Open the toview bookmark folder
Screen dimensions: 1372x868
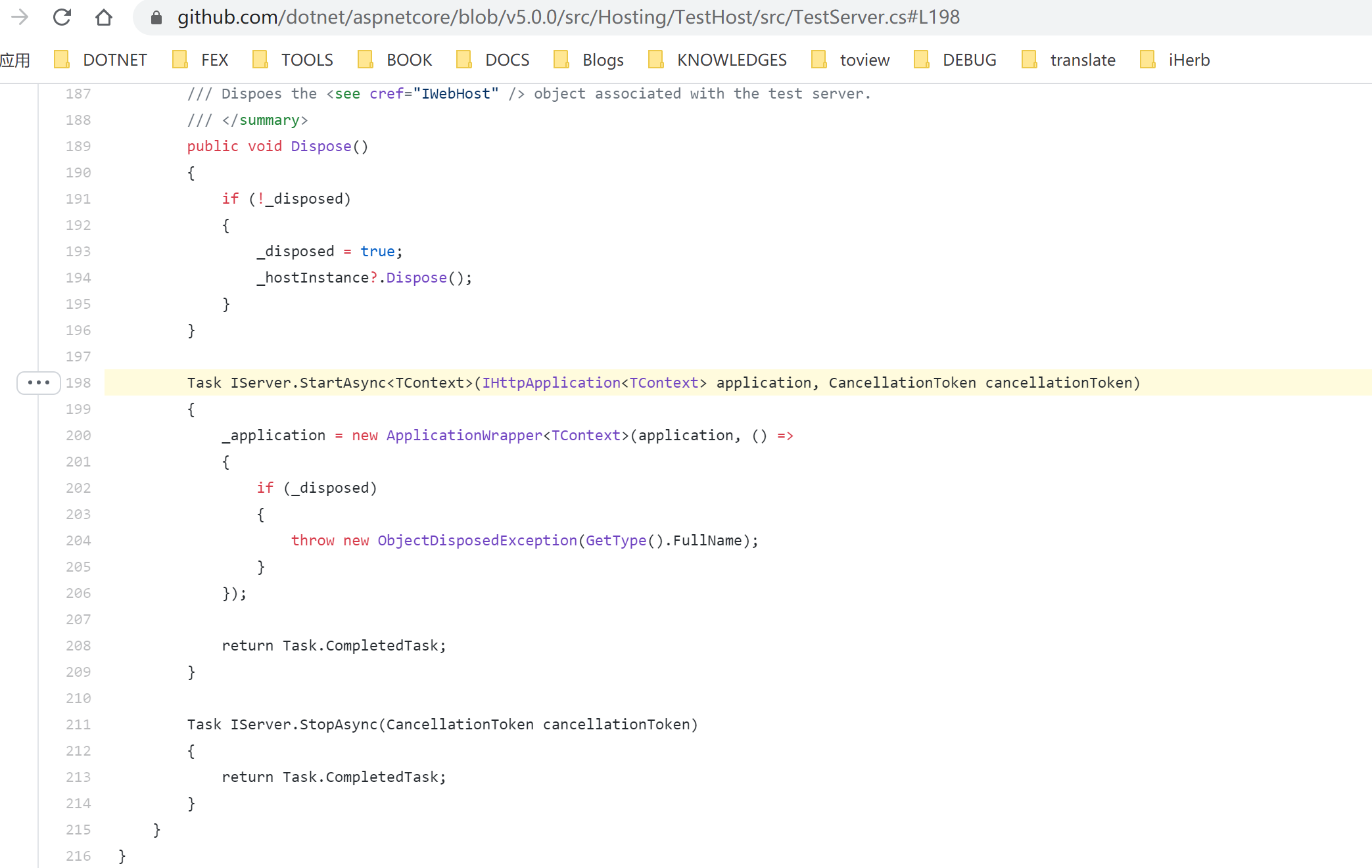851,60
